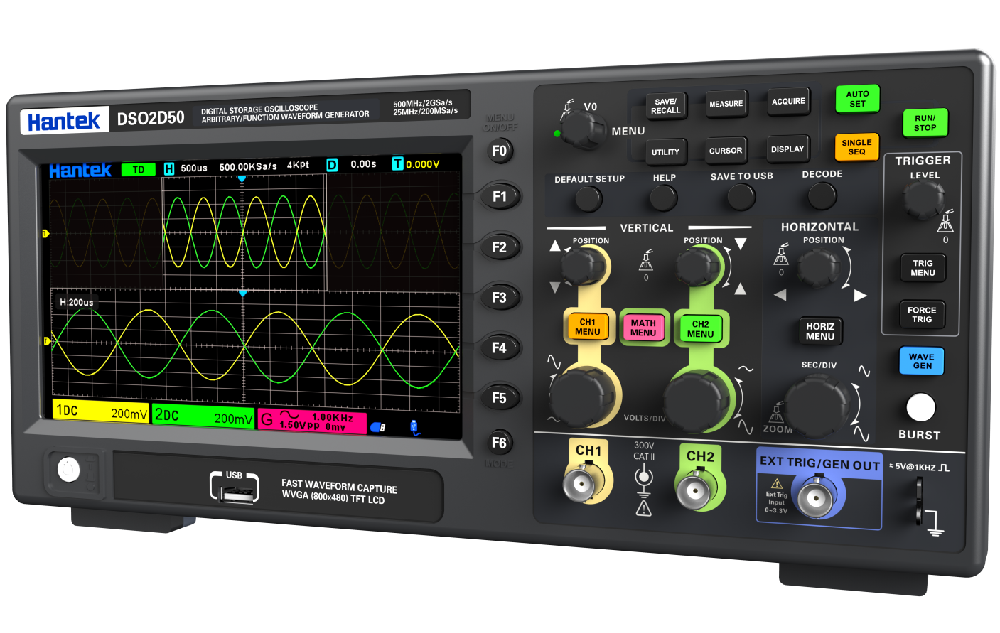Viewport: 1000px width, 633px height.
Task: Click the pink generator 1.00KHz readout
Action: pos(312,421)
